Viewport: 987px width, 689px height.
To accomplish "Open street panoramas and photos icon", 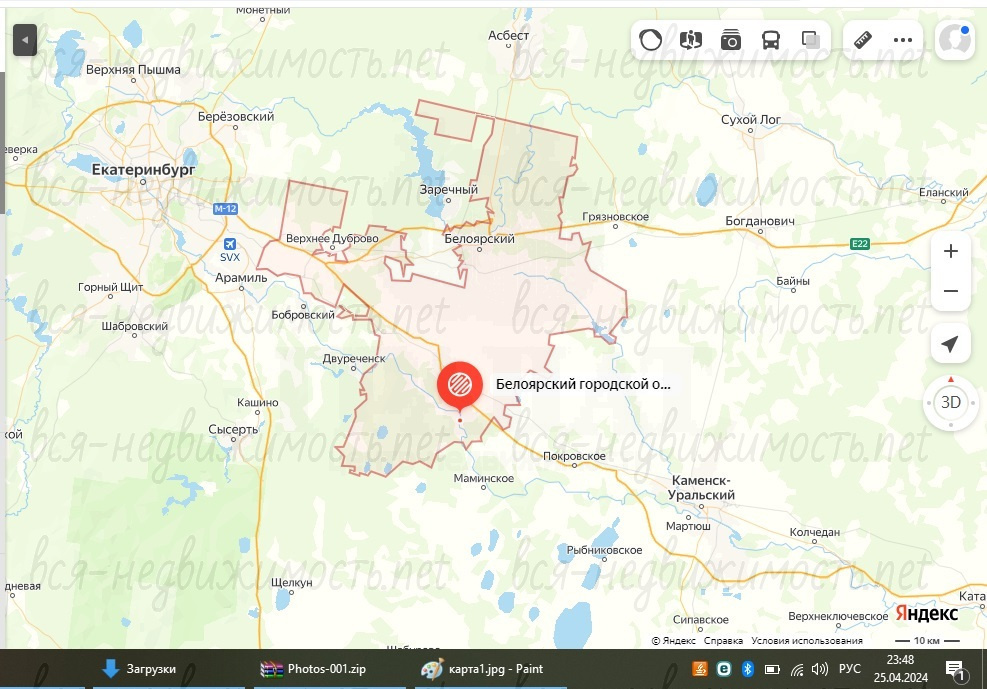I will pos(731,40).
